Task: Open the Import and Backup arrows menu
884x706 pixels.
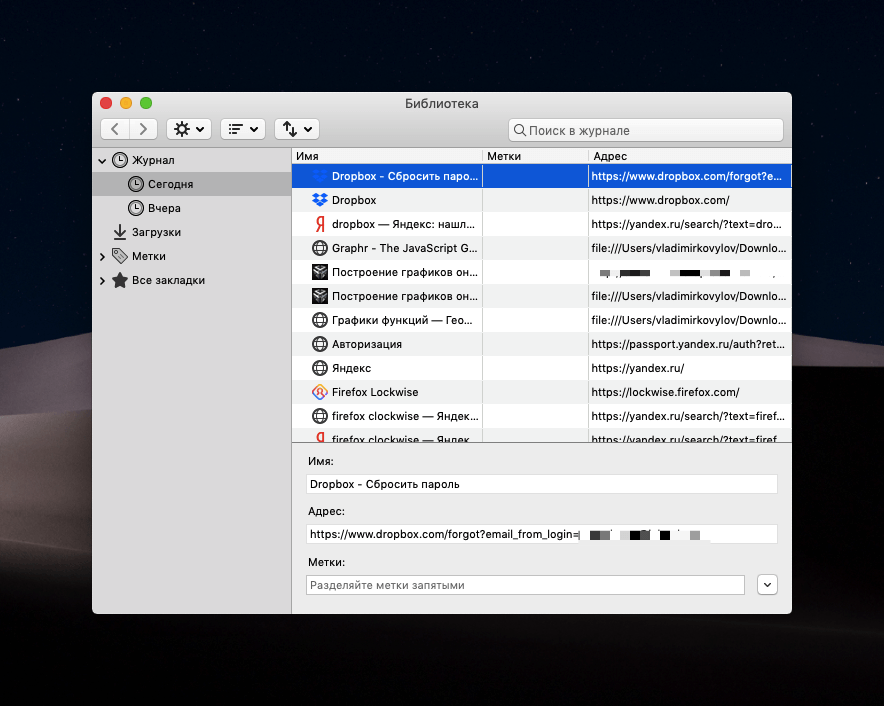Action: (297, 129)
